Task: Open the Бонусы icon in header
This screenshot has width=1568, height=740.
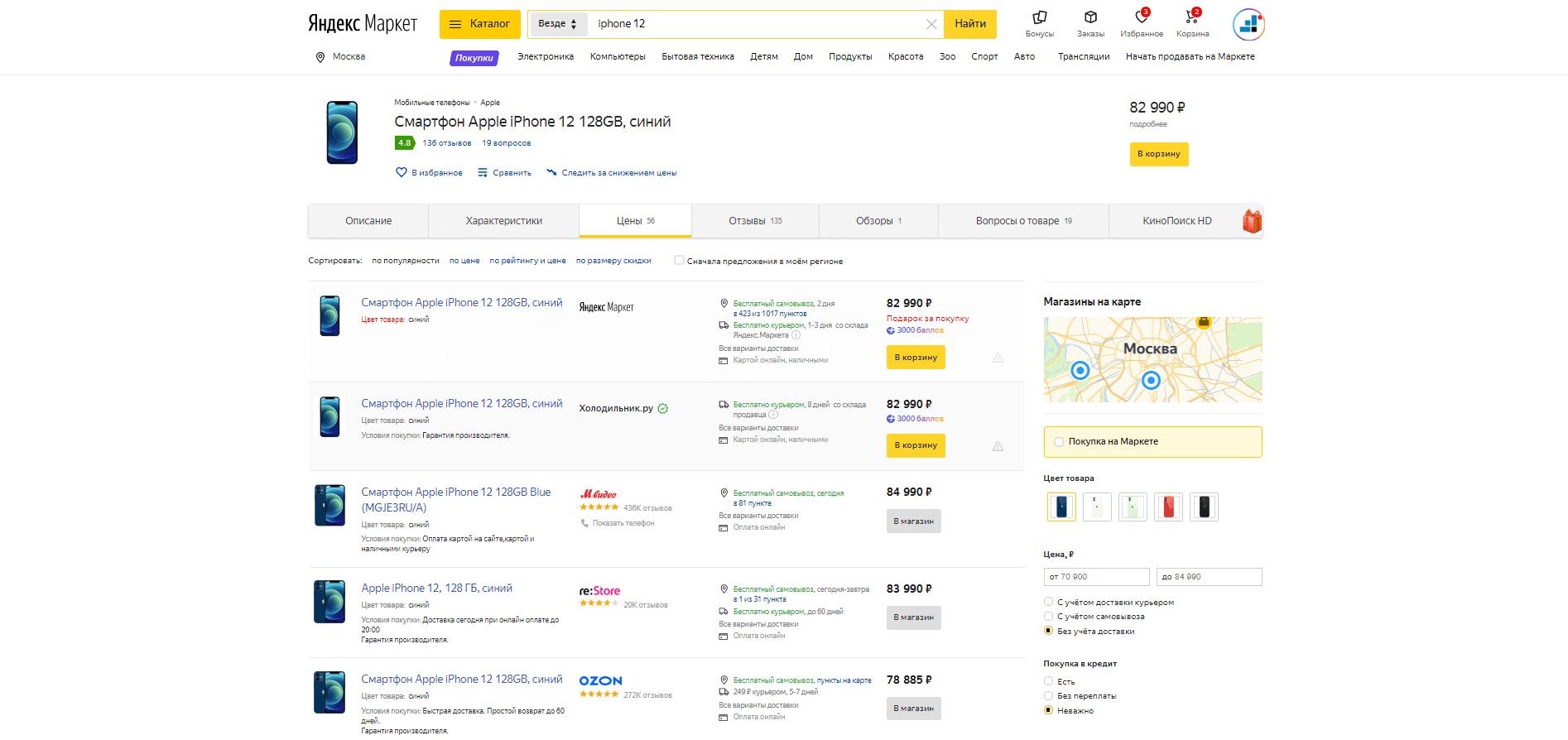Action: coord(1040,17)
